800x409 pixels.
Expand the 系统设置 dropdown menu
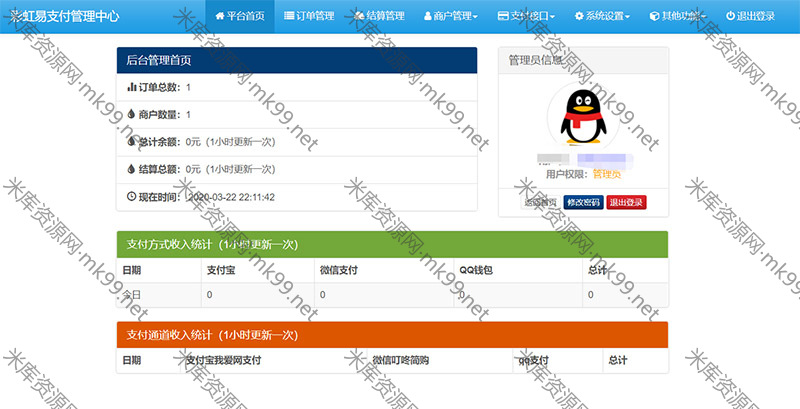602,16
